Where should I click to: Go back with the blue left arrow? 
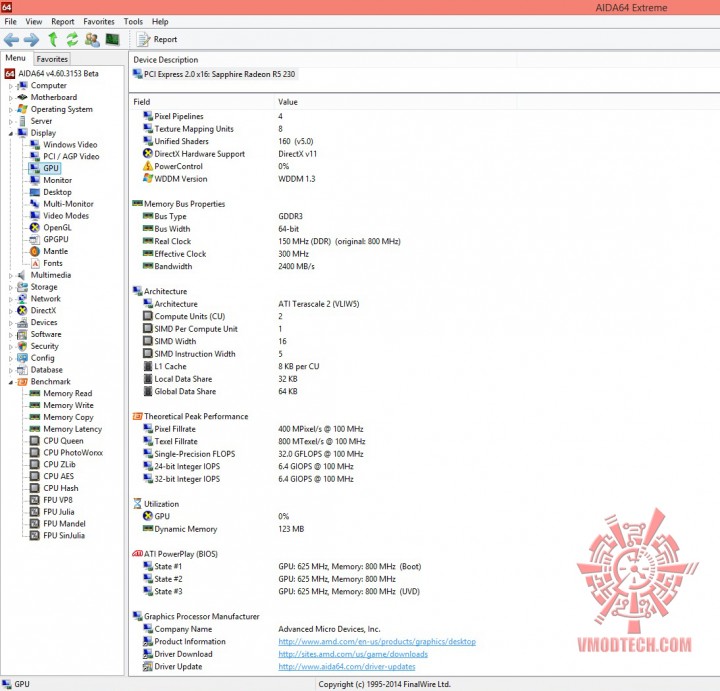click(x=11, y=39)
